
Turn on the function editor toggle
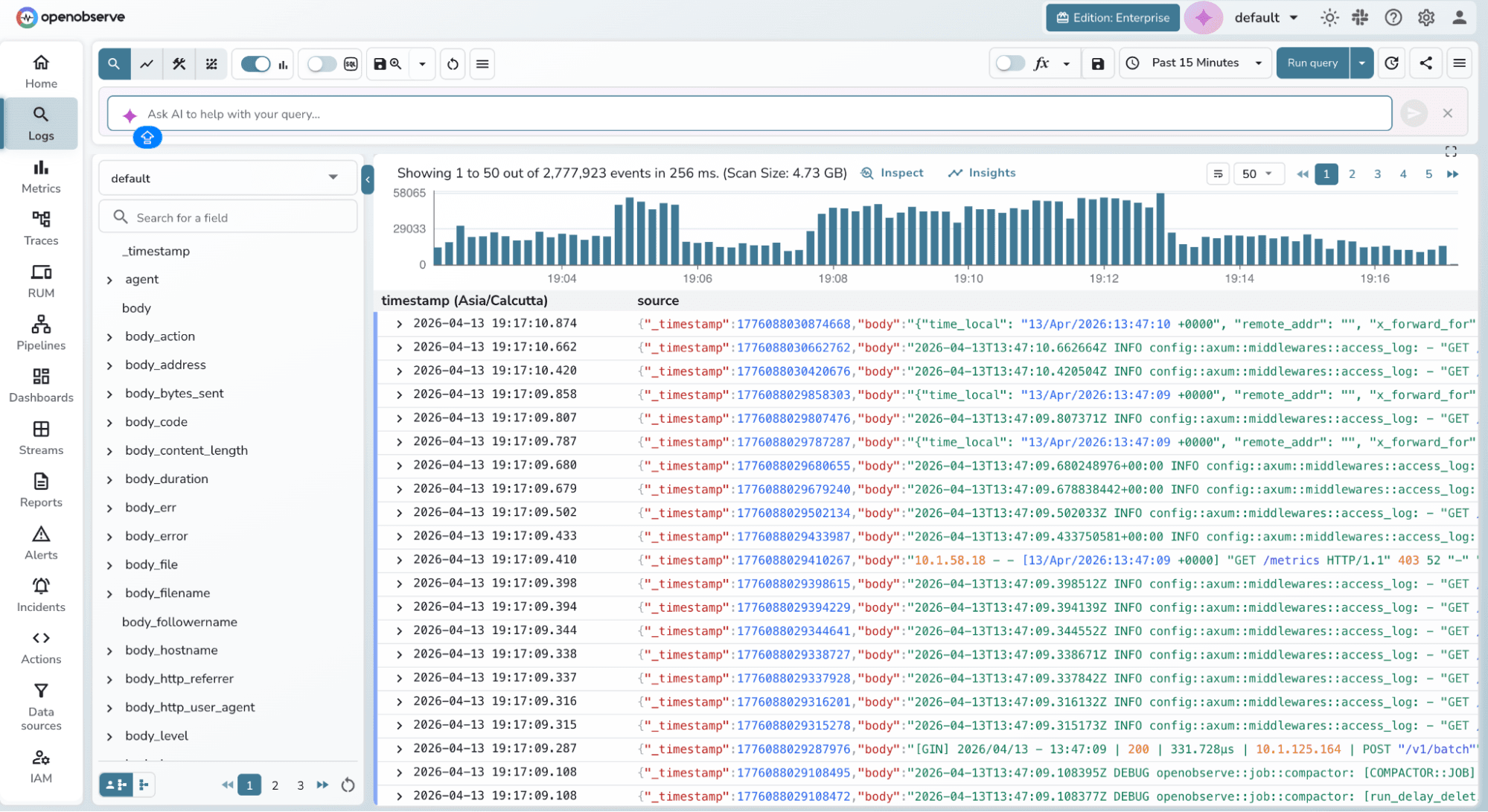pyautogui.click(x=1010, y=63)
